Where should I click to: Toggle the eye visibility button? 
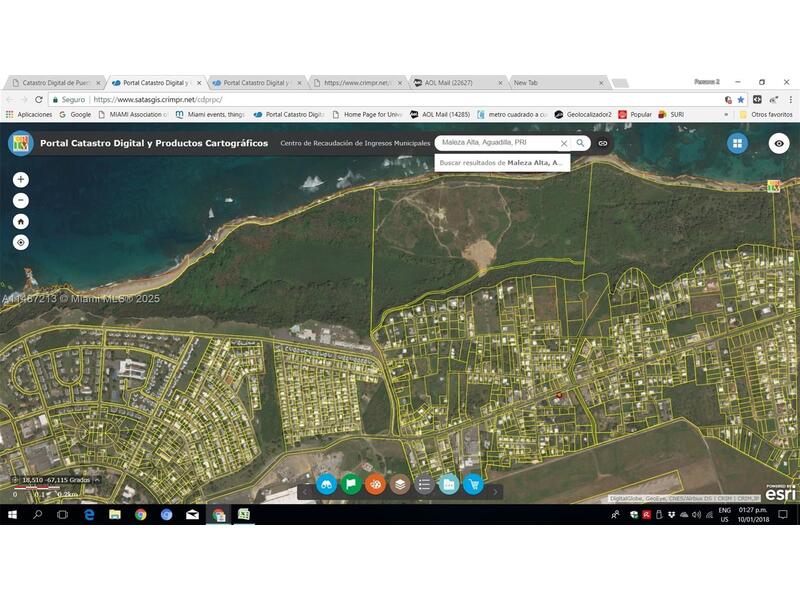[x=779, y=143]
